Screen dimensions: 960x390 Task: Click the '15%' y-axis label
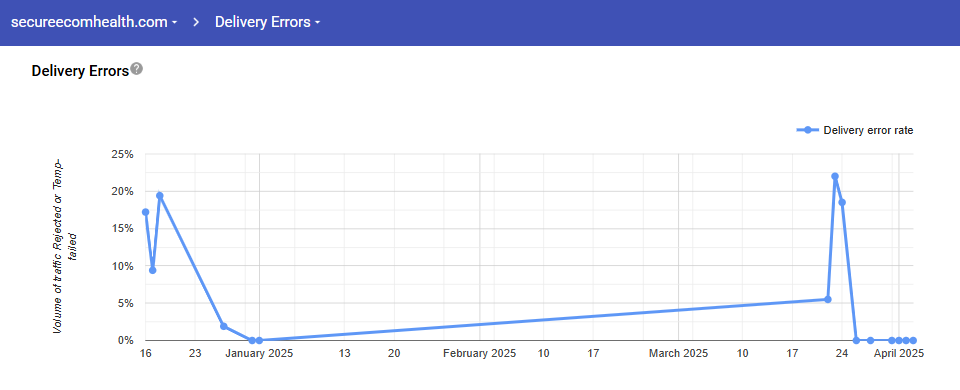(x=122, y=229)
